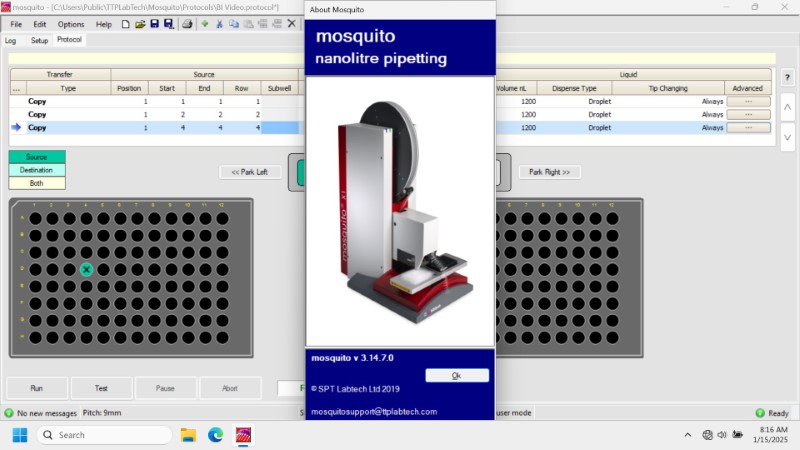Image resolution: width=800 pixels, height=450 pixels.
Task: Click the teal X-marked well in source plate
Action: [x=86, y=269]
